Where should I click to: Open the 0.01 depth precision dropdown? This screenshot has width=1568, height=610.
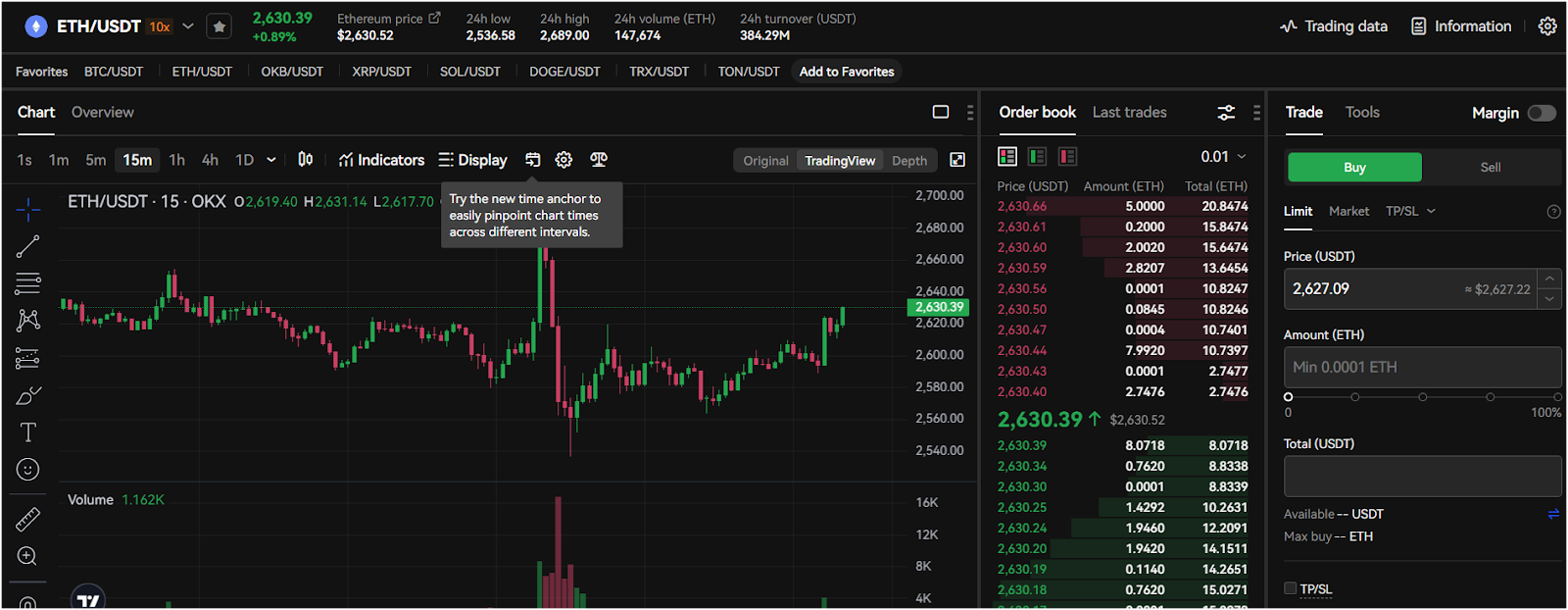pos(1224,157)
